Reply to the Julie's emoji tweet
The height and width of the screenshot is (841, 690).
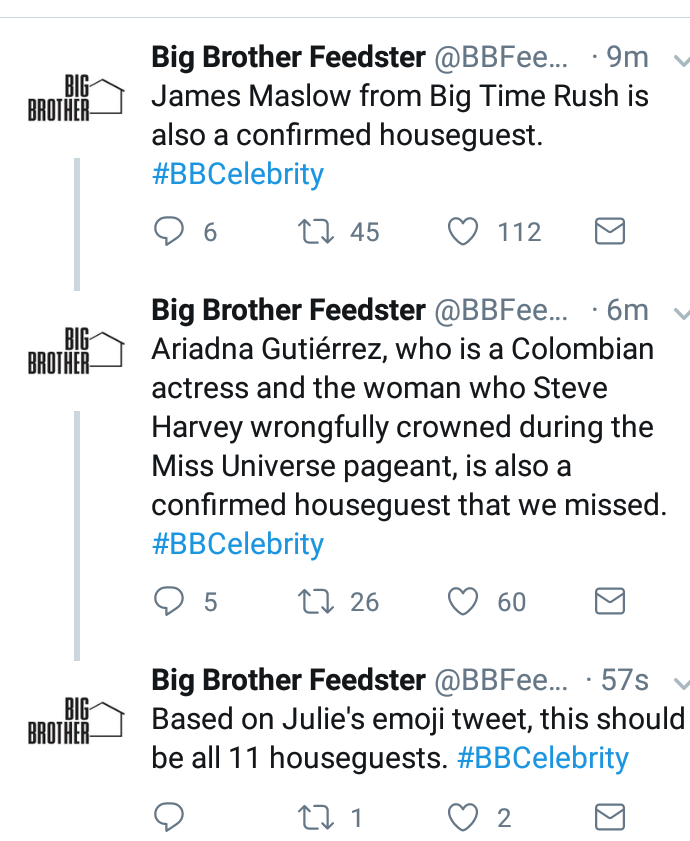[169, 817]
